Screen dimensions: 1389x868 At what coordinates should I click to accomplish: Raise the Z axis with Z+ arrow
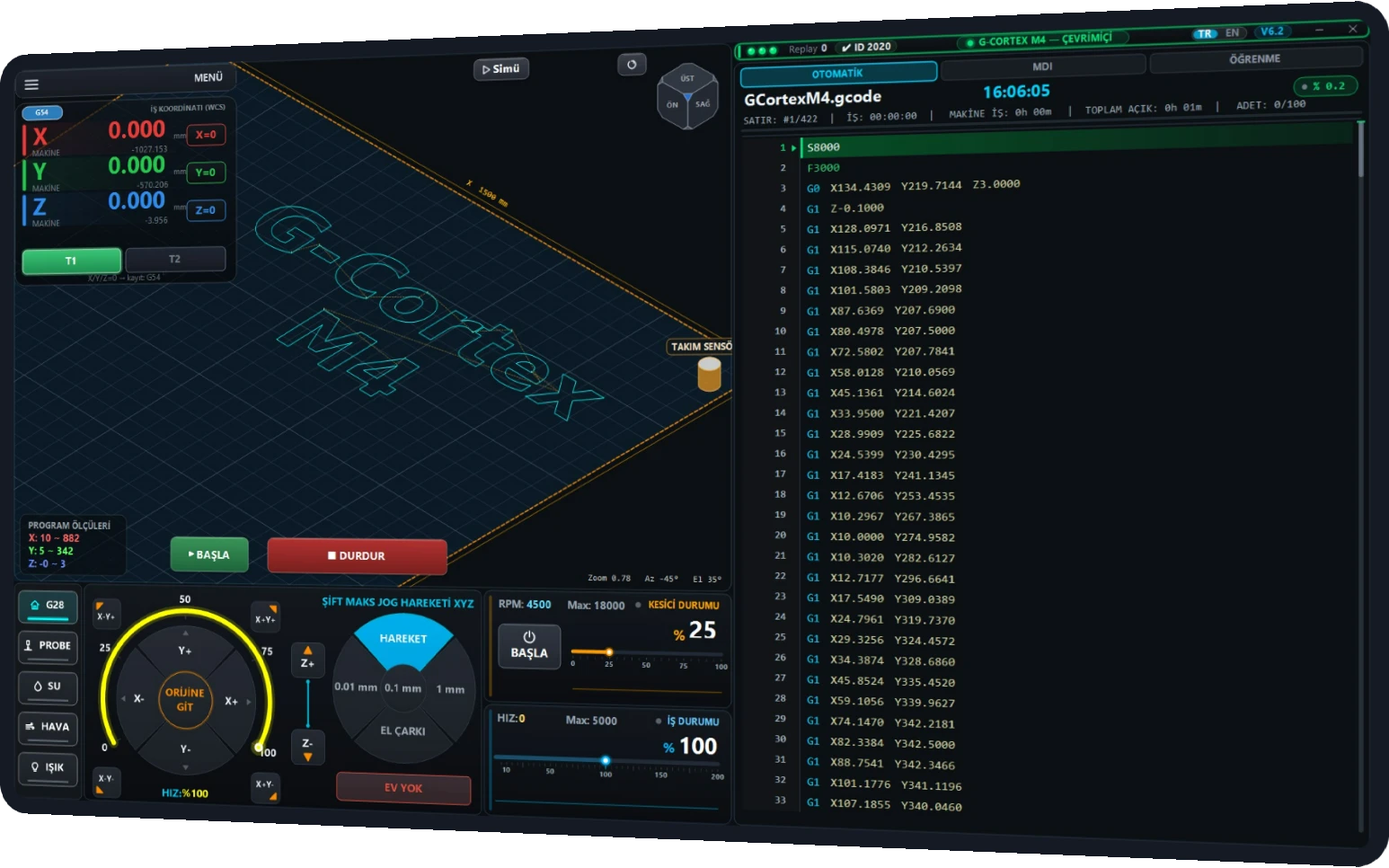tap(307, 659)
